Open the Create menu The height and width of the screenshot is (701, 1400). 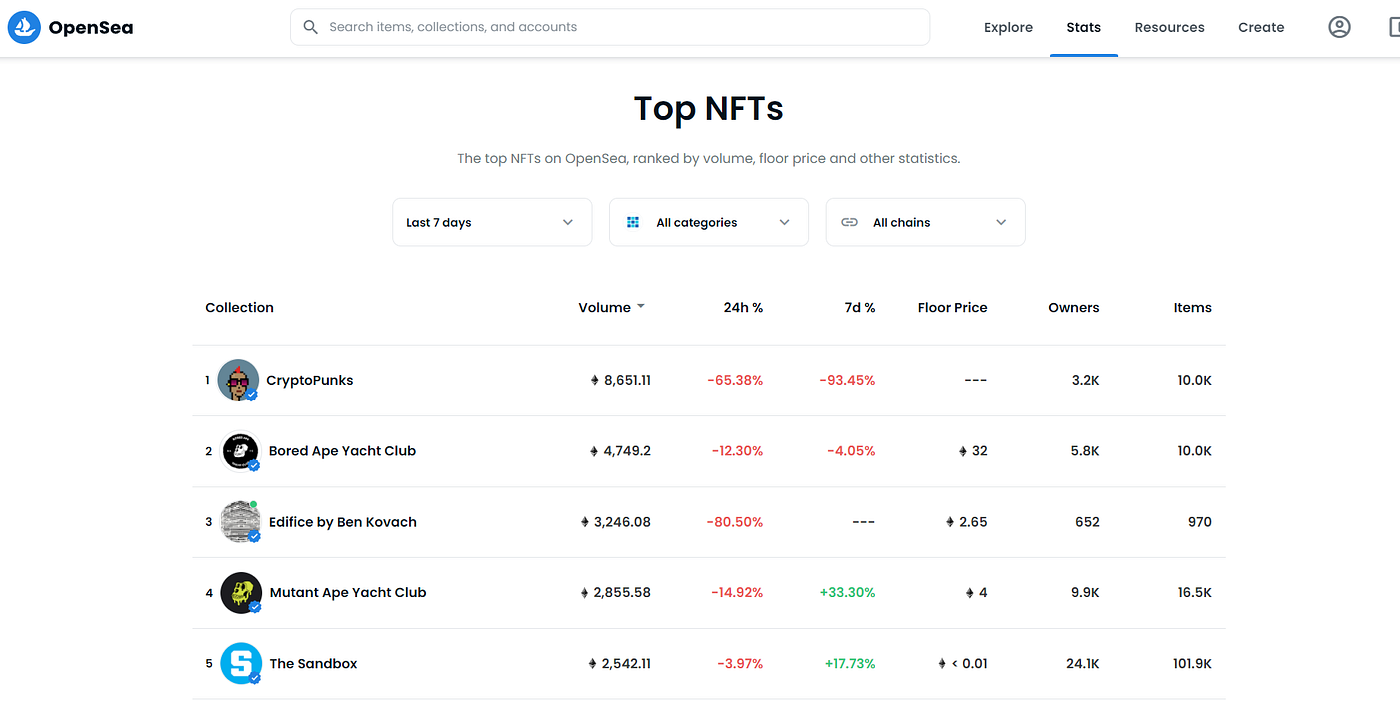click(x=1261, y=27)
